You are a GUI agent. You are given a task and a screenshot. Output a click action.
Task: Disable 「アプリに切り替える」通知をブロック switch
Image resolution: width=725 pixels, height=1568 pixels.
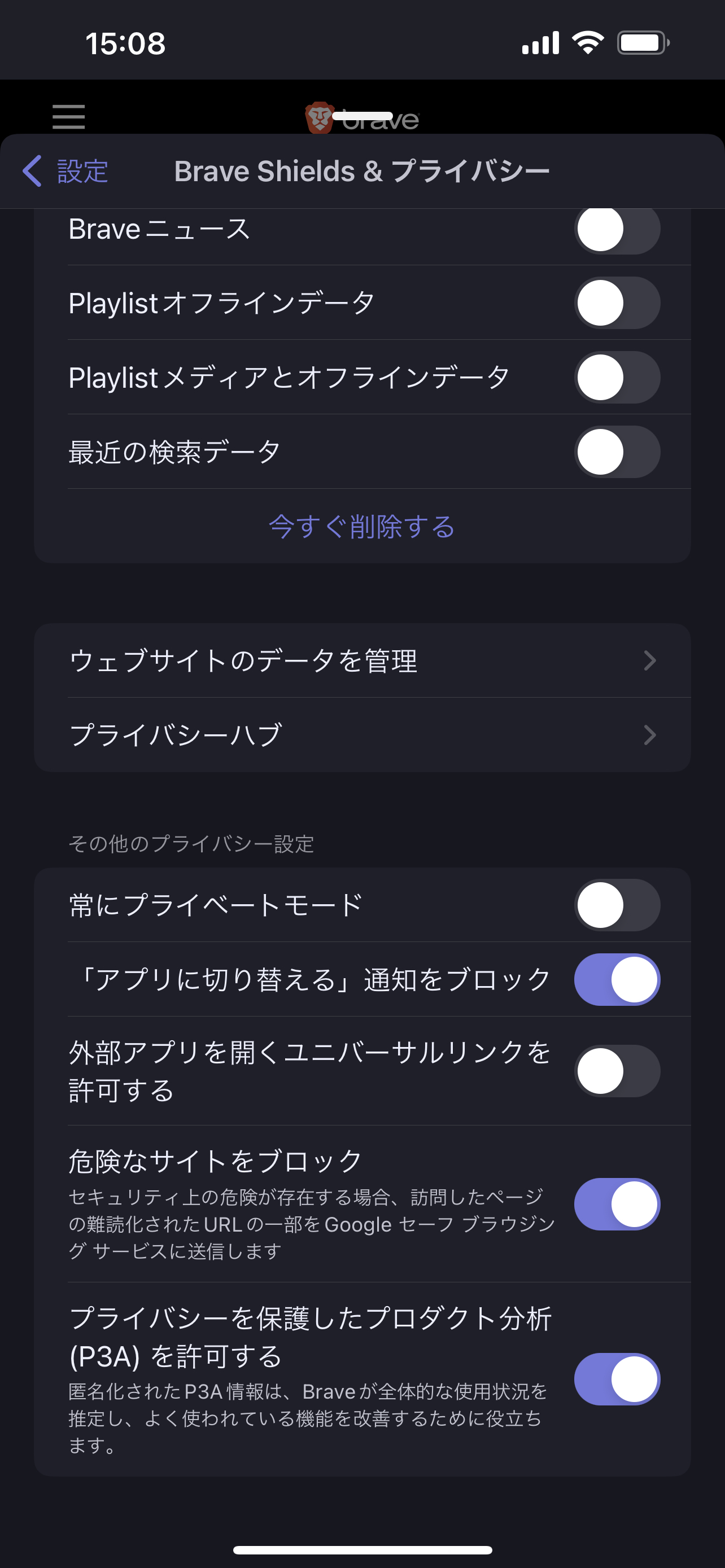pos(617,979)
